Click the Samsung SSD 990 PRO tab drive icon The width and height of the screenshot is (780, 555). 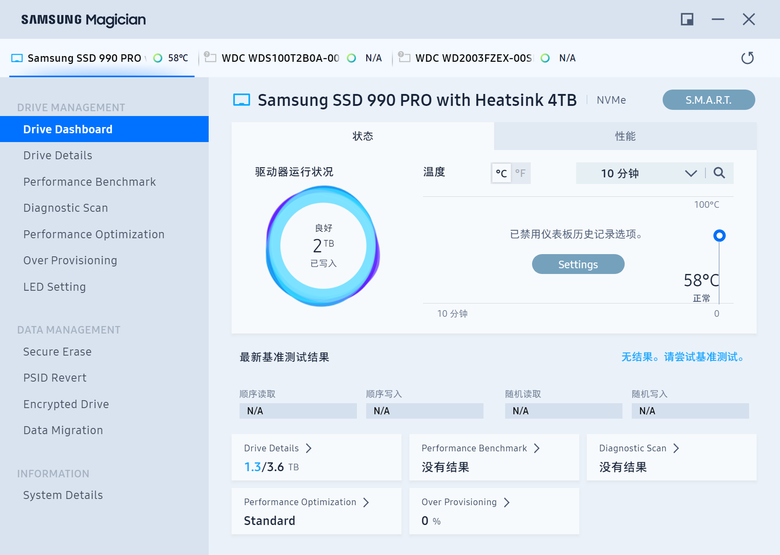point(17,58)
